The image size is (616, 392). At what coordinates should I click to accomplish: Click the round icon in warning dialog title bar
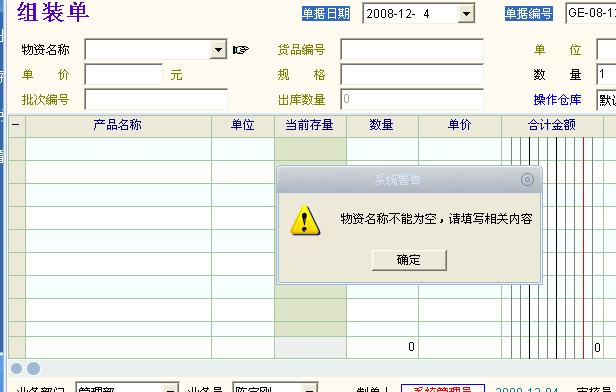(x=527, y=180)
